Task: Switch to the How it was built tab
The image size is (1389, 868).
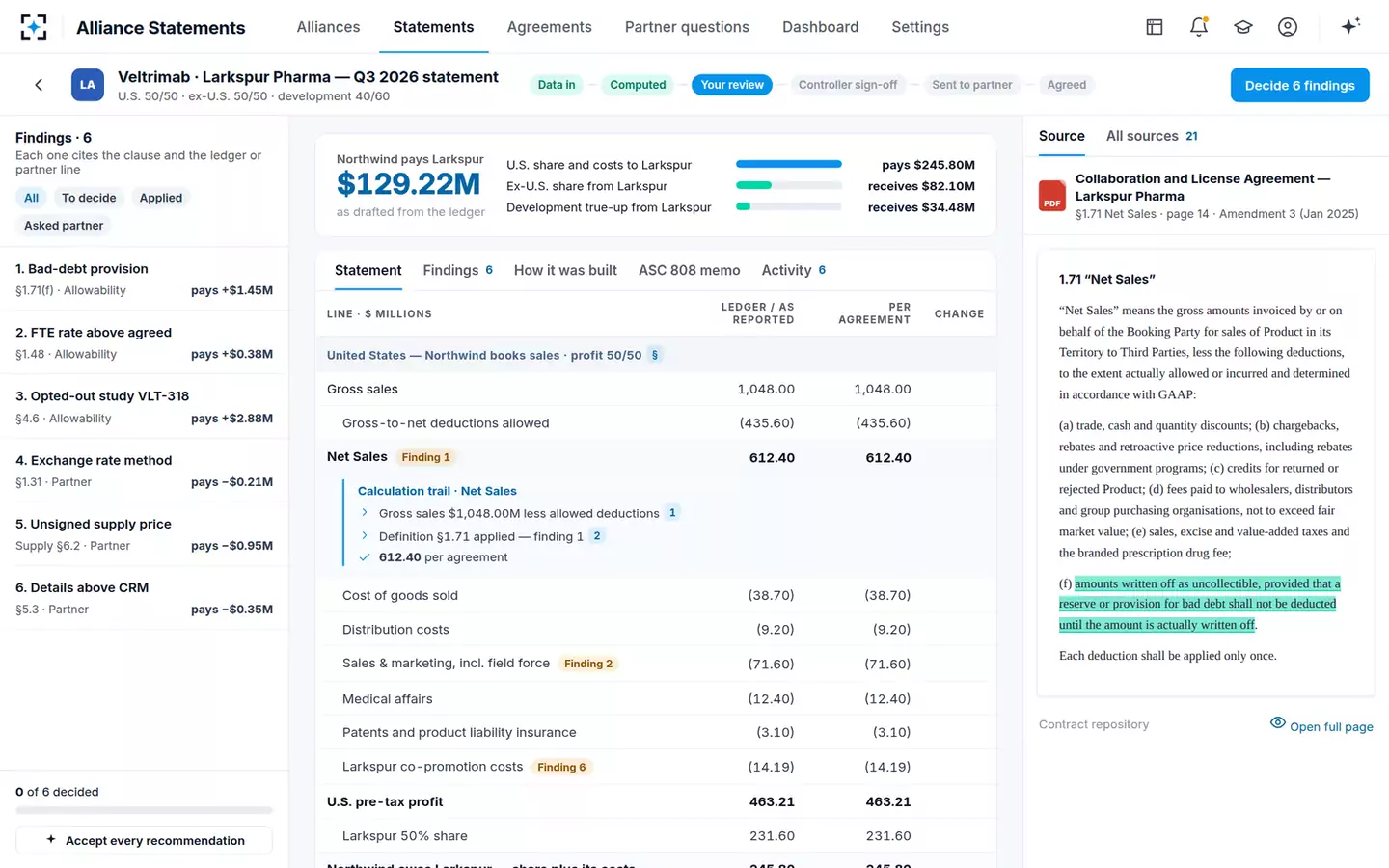Action: pos(565,271)
